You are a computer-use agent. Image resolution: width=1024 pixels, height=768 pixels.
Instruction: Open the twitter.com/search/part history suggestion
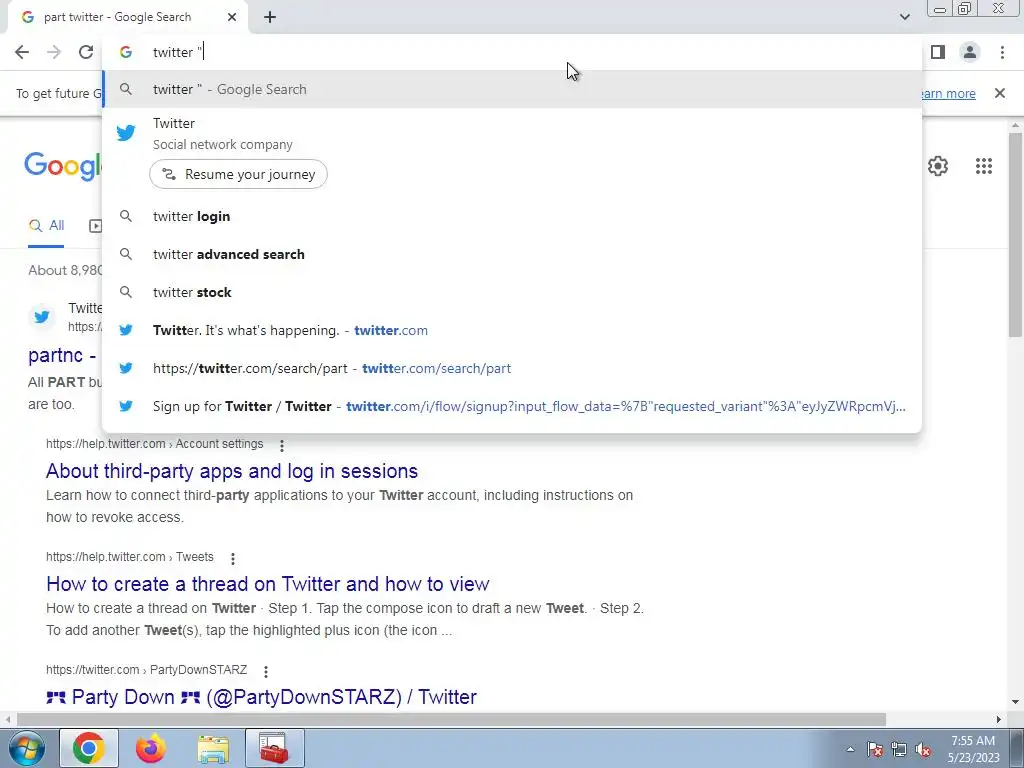512,368
